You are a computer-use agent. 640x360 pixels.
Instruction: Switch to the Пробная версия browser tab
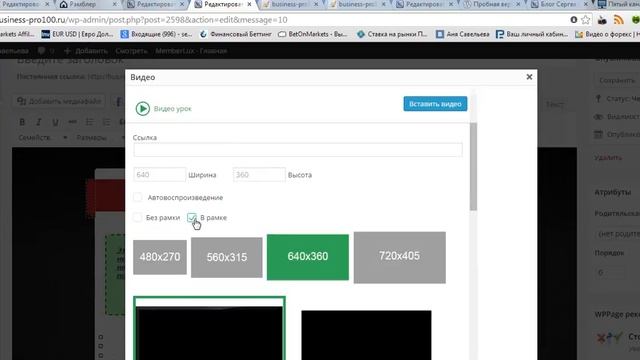click(x=492, y=4)
